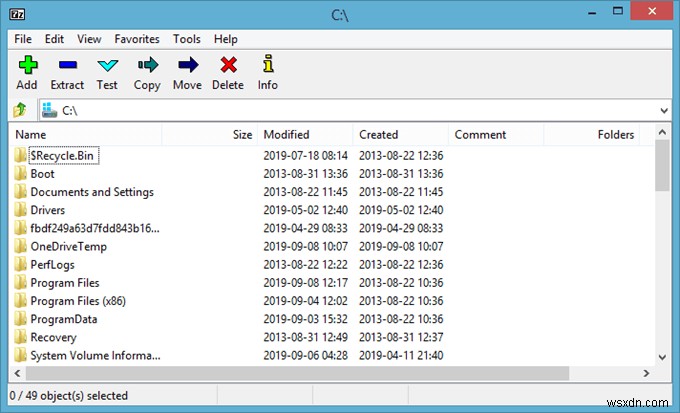
Task: Click modified date 2019-09-03 15:32
Action: tap(306, 319)
